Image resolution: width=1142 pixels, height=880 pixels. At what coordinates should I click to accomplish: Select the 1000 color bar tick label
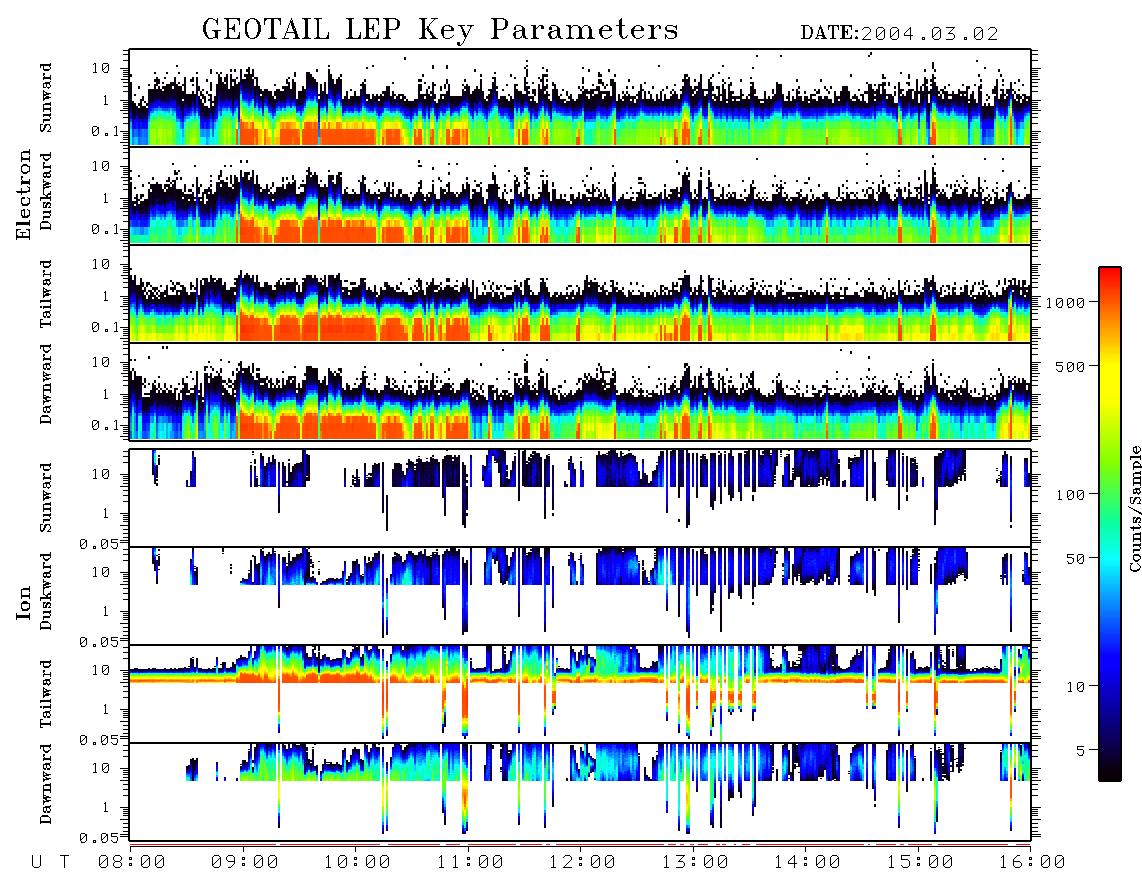click(1065, 303)
